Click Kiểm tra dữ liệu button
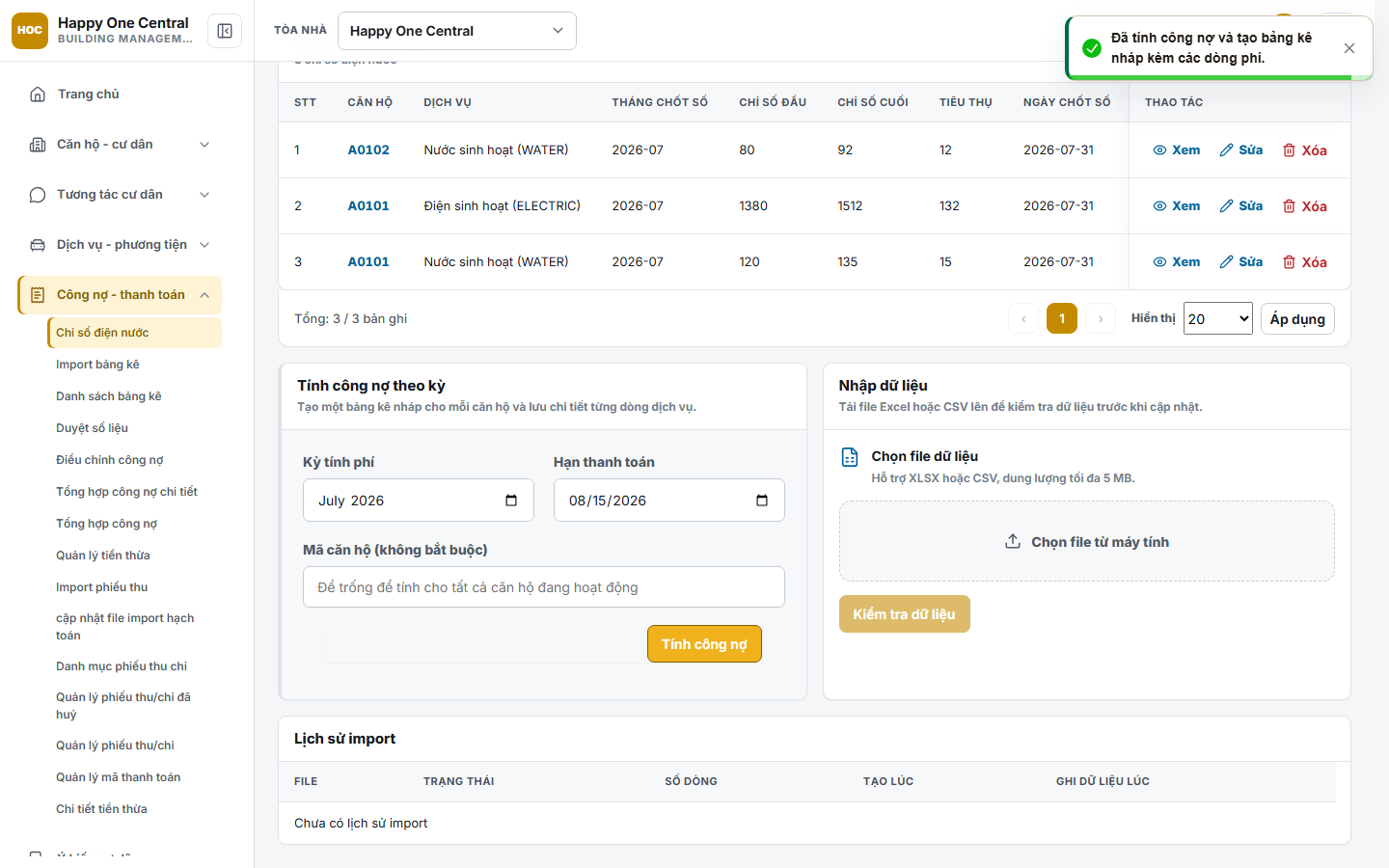Screen dimensions: 1389x868 point(904,614)
